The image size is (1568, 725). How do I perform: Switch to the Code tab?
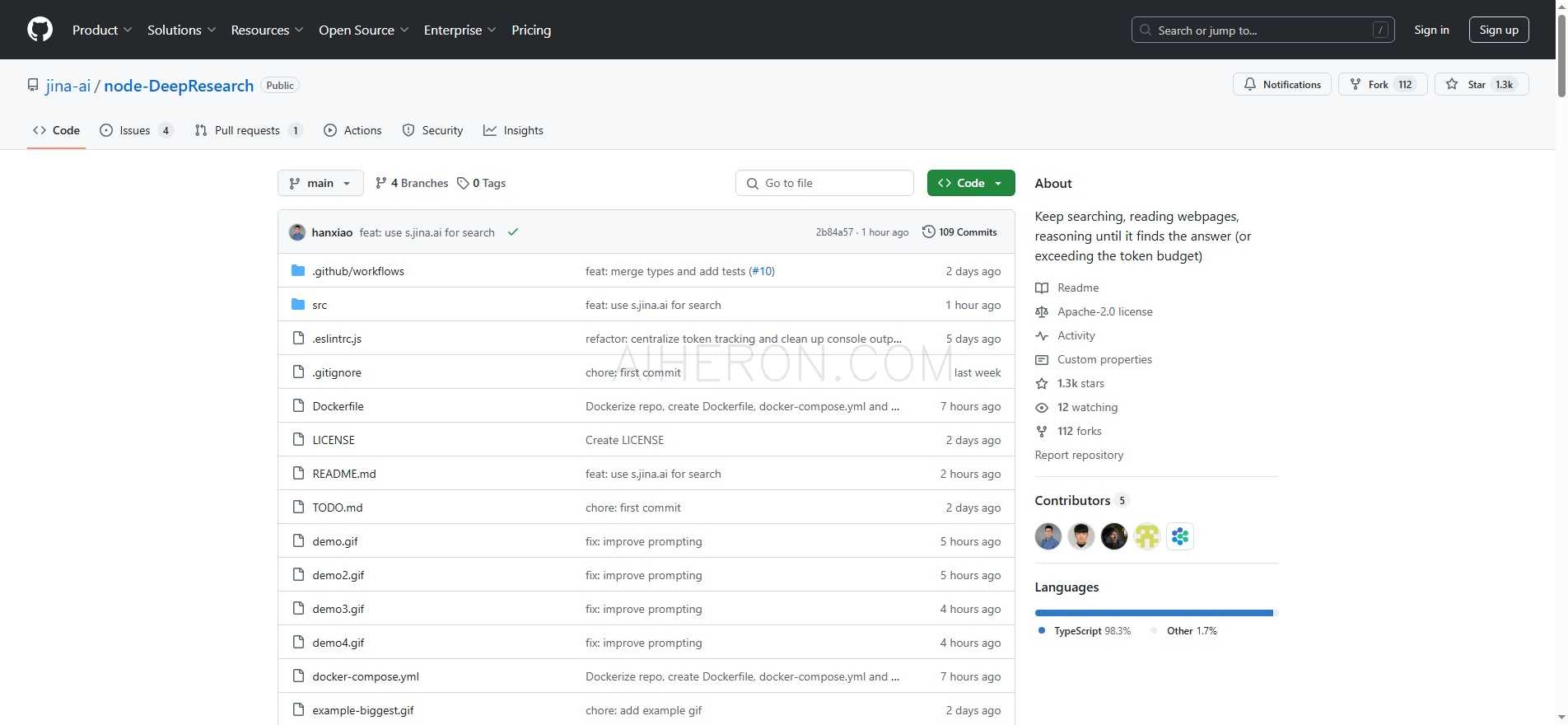(56, 130)
